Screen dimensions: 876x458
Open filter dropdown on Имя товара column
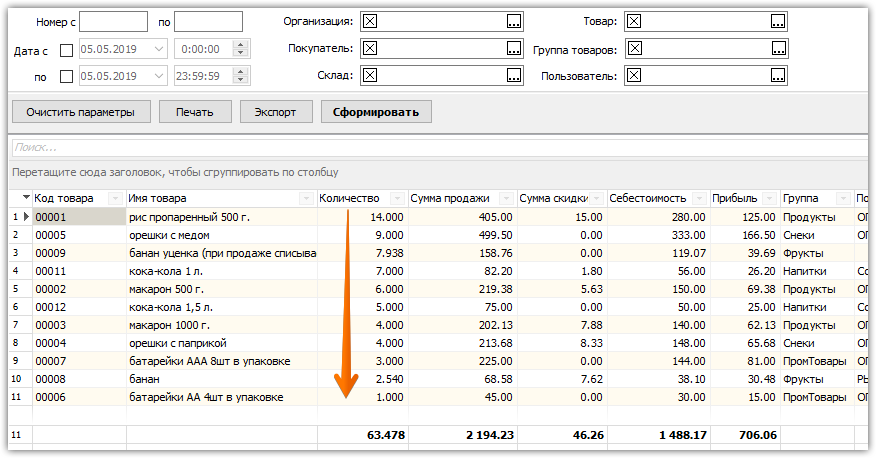(306, 198)
